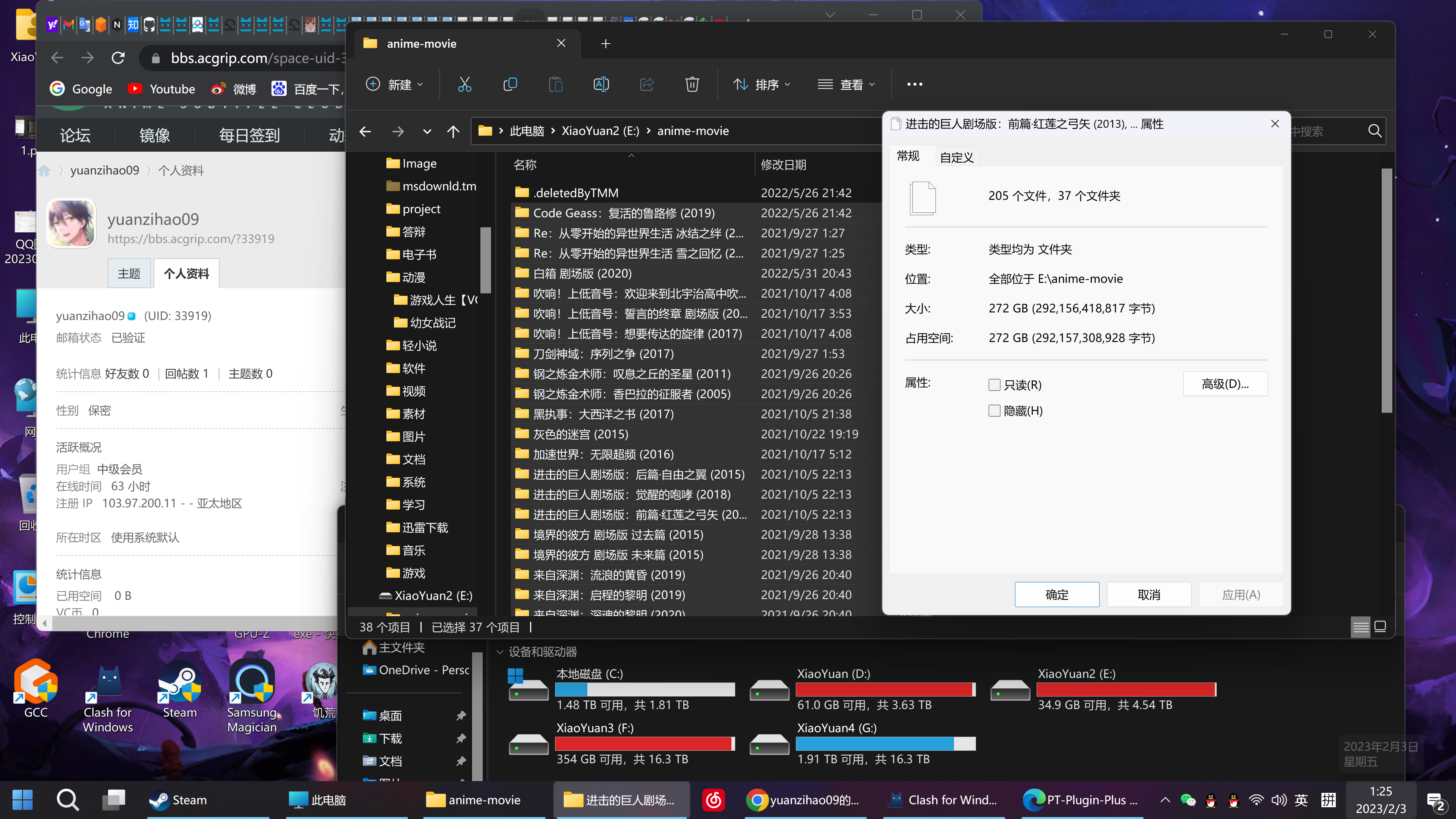Select the .deletedByTMM folder

pos(576,193)
